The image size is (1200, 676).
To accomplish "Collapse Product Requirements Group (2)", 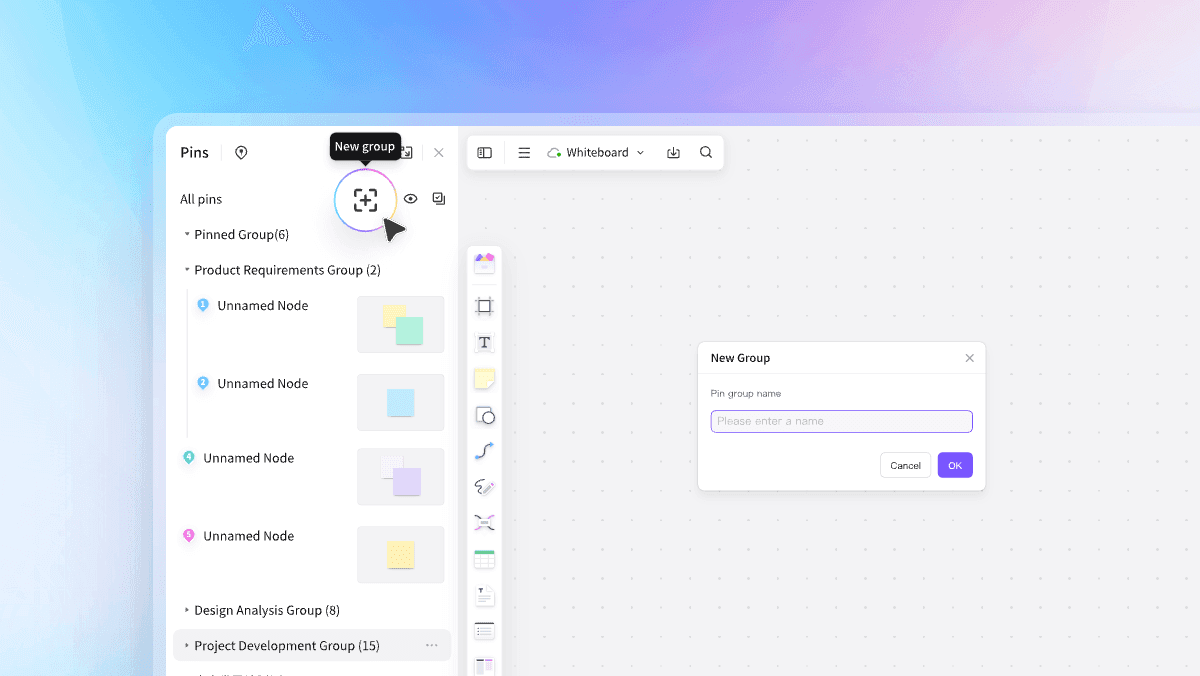I will tap(187, 270).
